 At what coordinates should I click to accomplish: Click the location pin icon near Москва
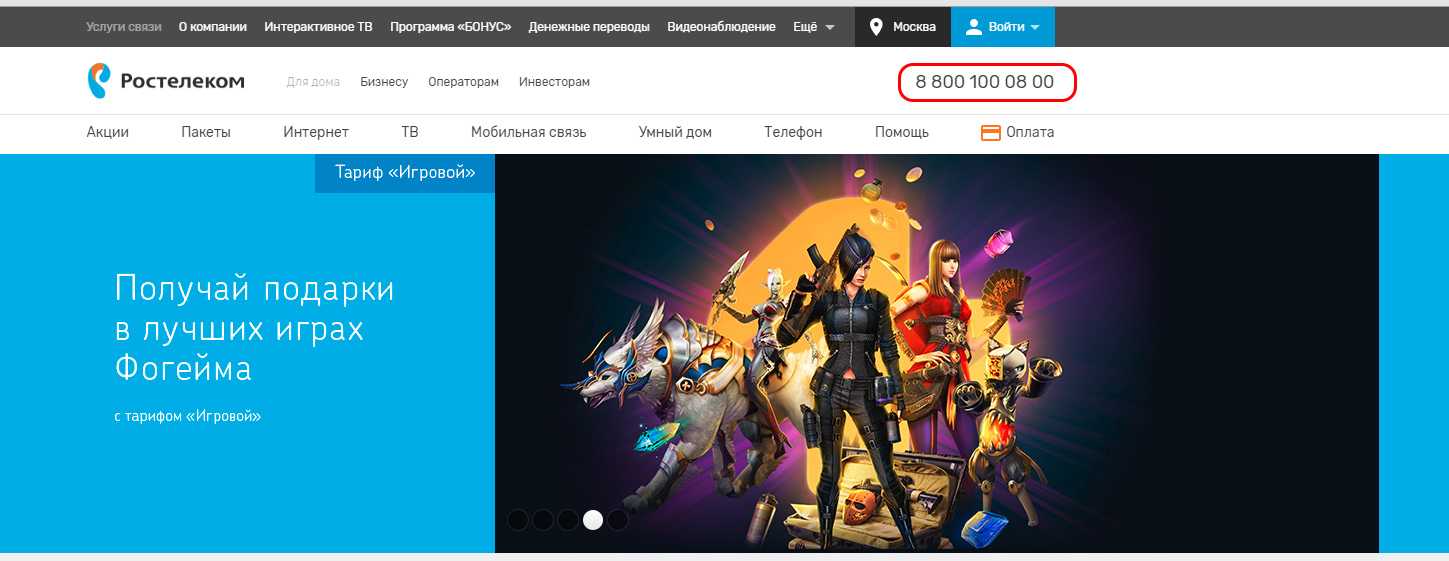pyautogui.click(x=876, y=27)
